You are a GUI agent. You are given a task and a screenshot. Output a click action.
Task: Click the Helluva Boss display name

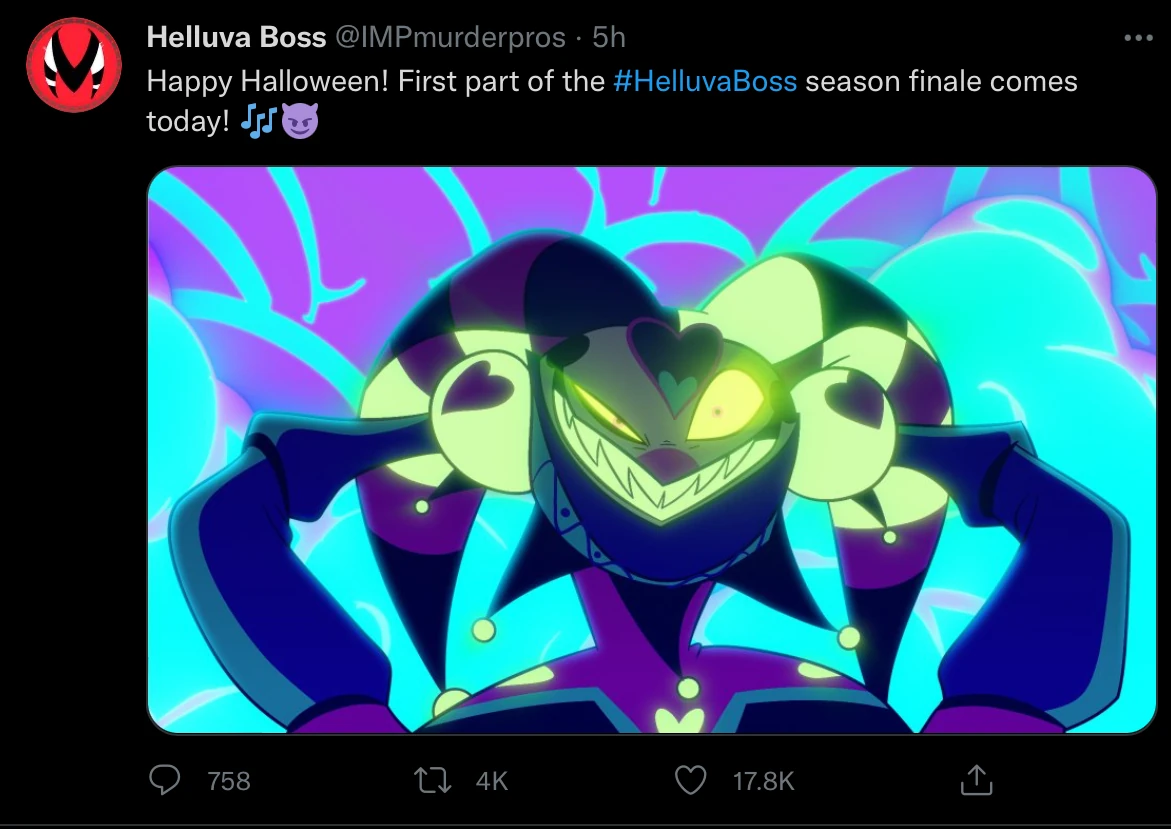236,36
